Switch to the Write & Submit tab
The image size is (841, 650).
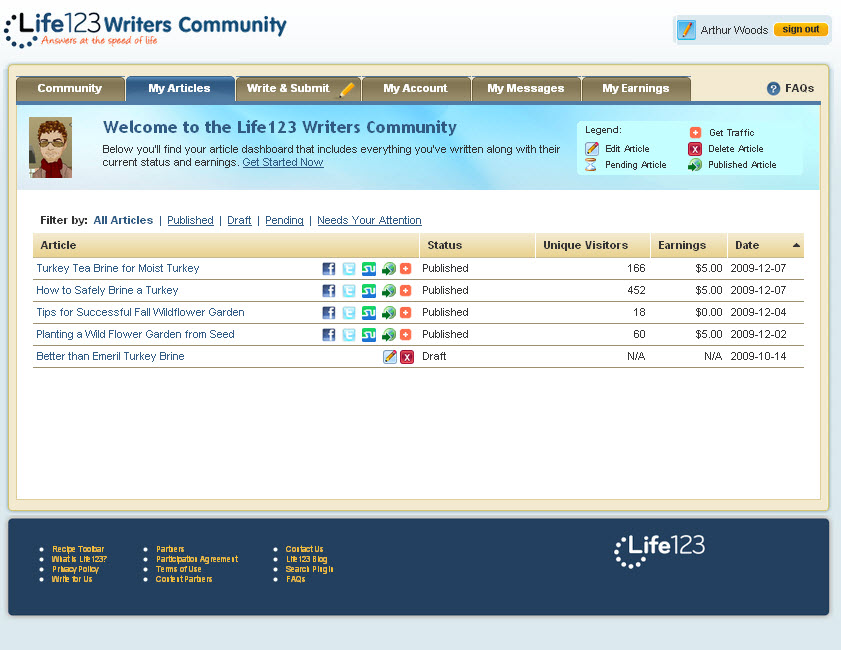point(298,89)
